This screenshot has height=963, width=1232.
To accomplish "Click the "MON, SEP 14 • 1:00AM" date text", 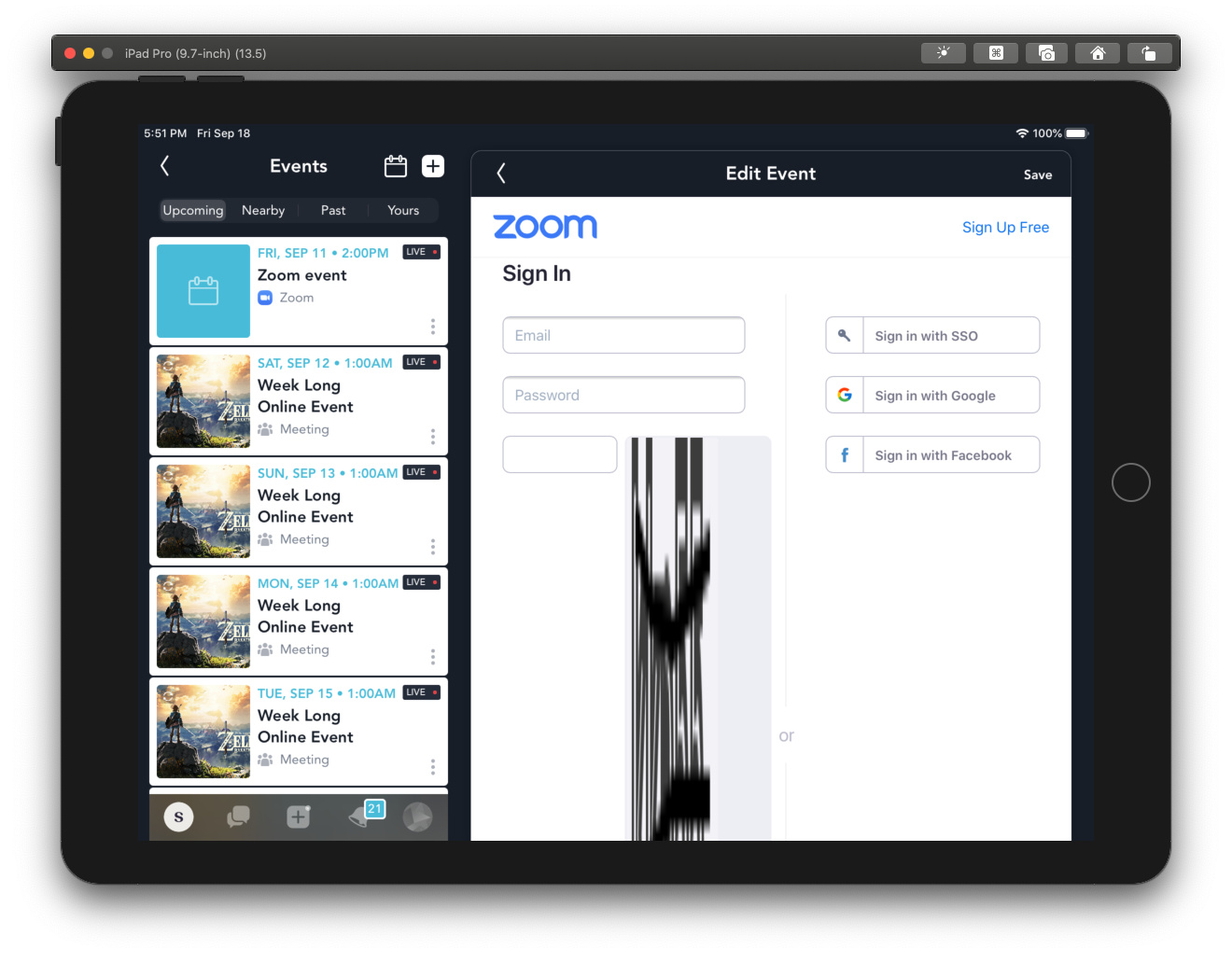I will (329, 583).
